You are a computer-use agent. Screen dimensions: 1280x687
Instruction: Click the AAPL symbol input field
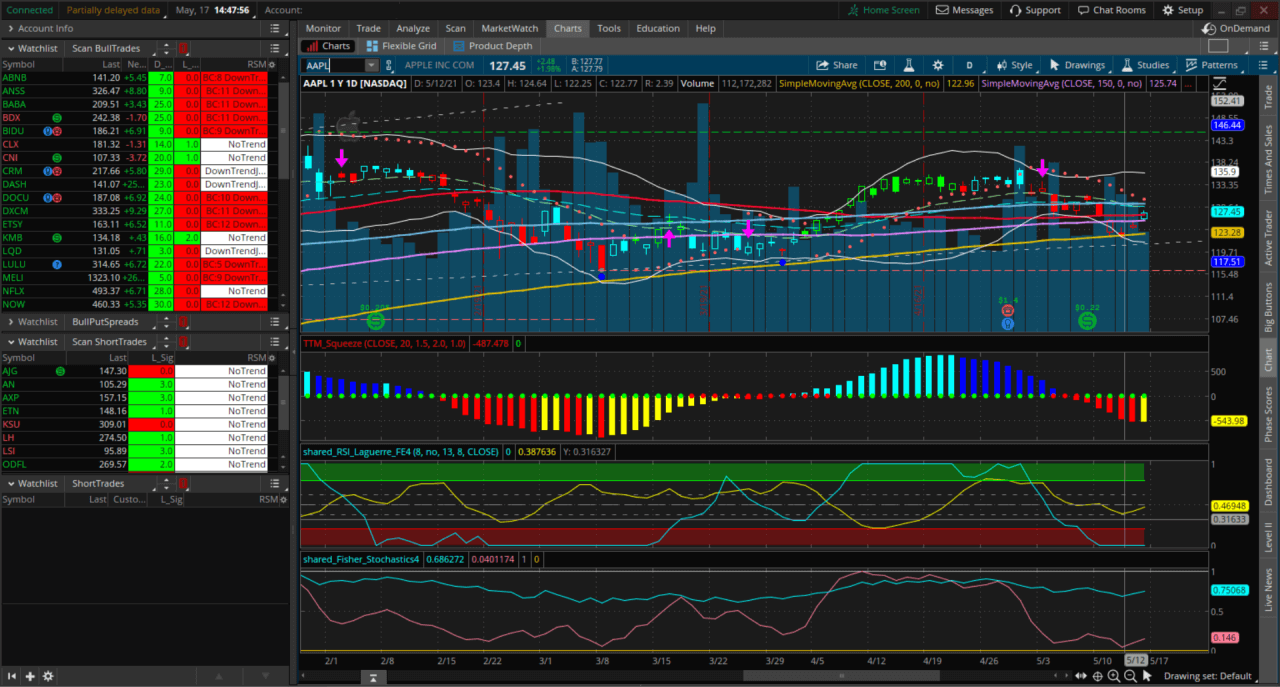coord(333,65)
